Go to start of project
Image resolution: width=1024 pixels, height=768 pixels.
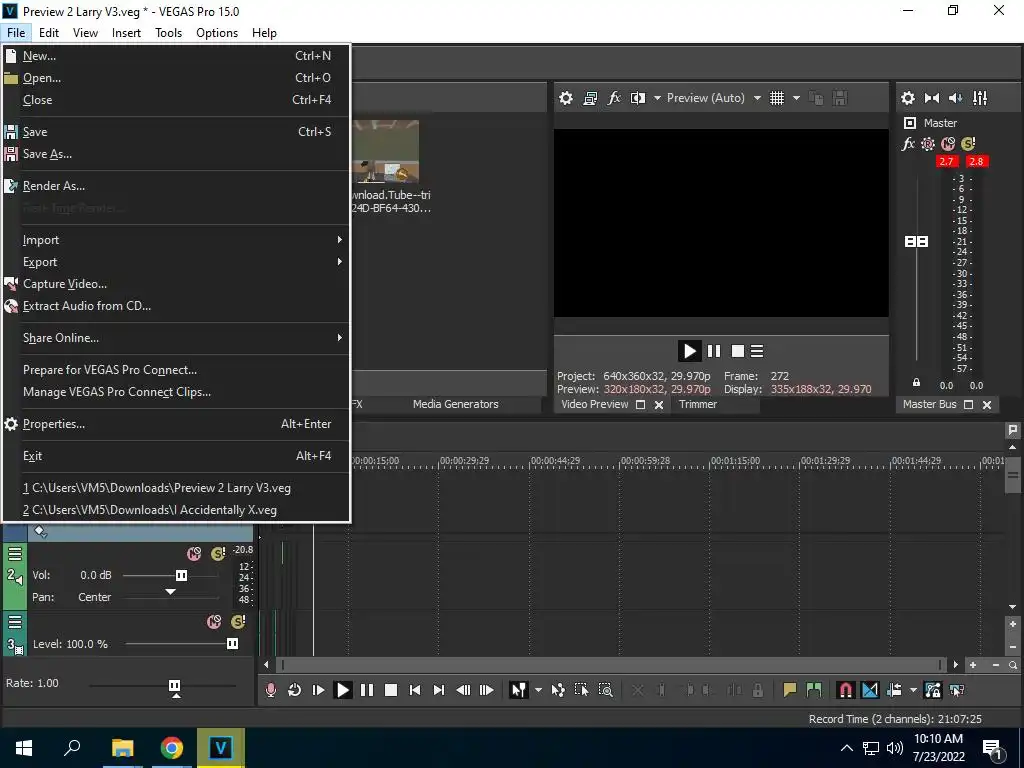pyautogui.click(x=415, y=690)
